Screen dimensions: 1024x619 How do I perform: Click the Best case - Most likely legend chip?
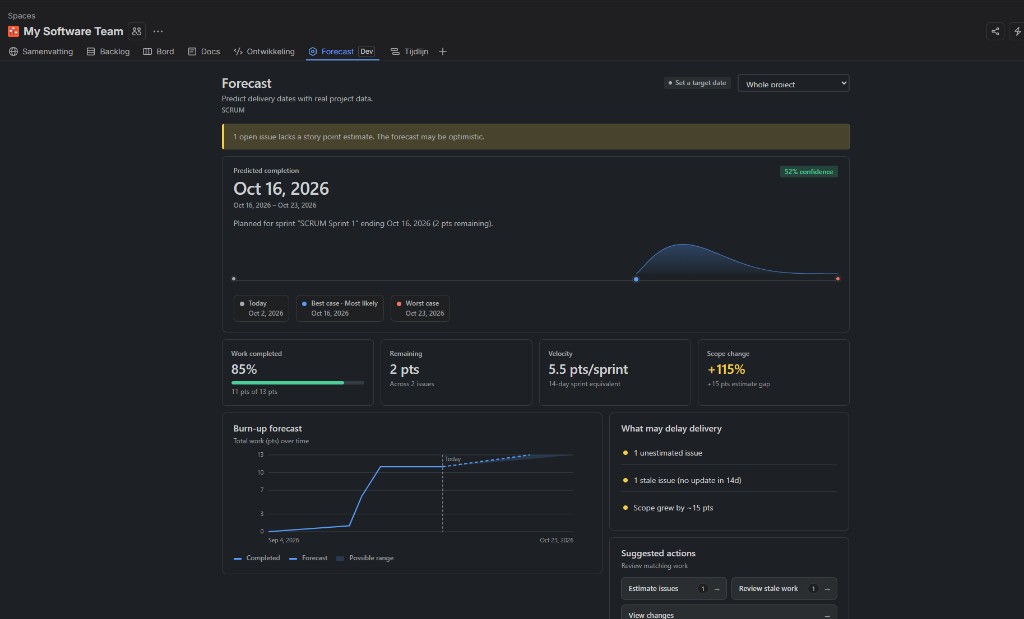340,308
